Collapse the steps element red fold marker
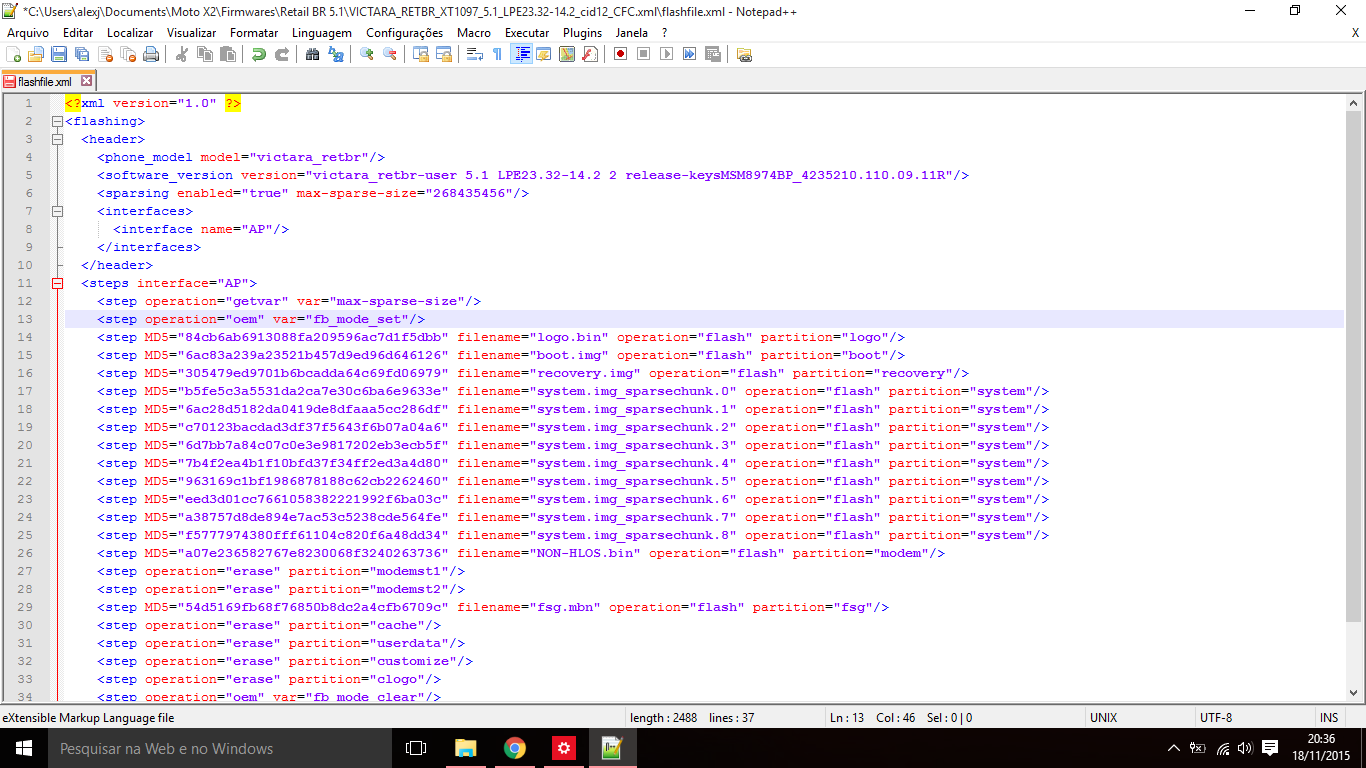The image size is (1366, 768). click(x=57, y=283)
